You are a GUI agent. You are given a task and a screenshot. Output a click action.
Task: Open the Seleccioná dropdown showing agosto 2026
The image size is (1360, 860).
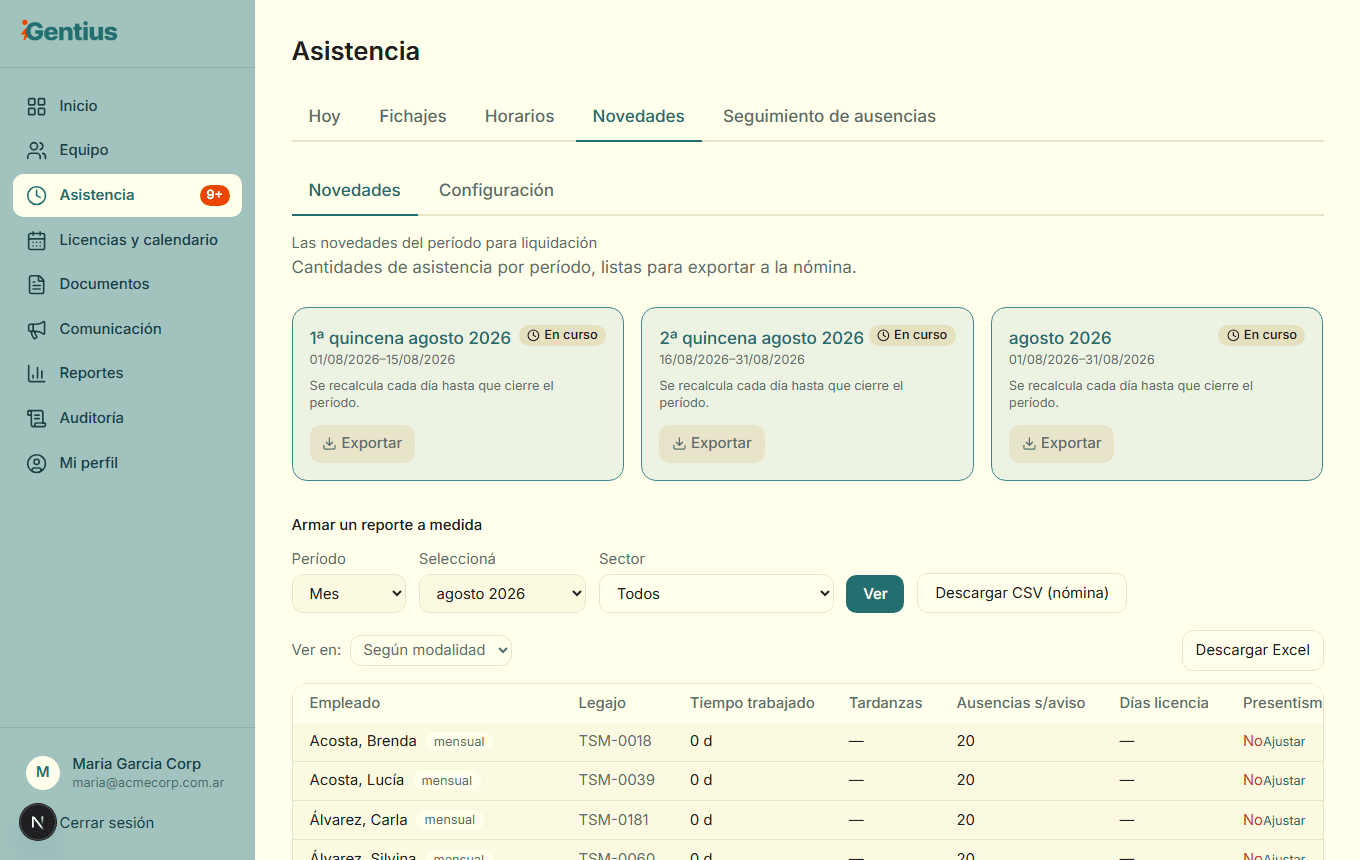tap(502, 593)
